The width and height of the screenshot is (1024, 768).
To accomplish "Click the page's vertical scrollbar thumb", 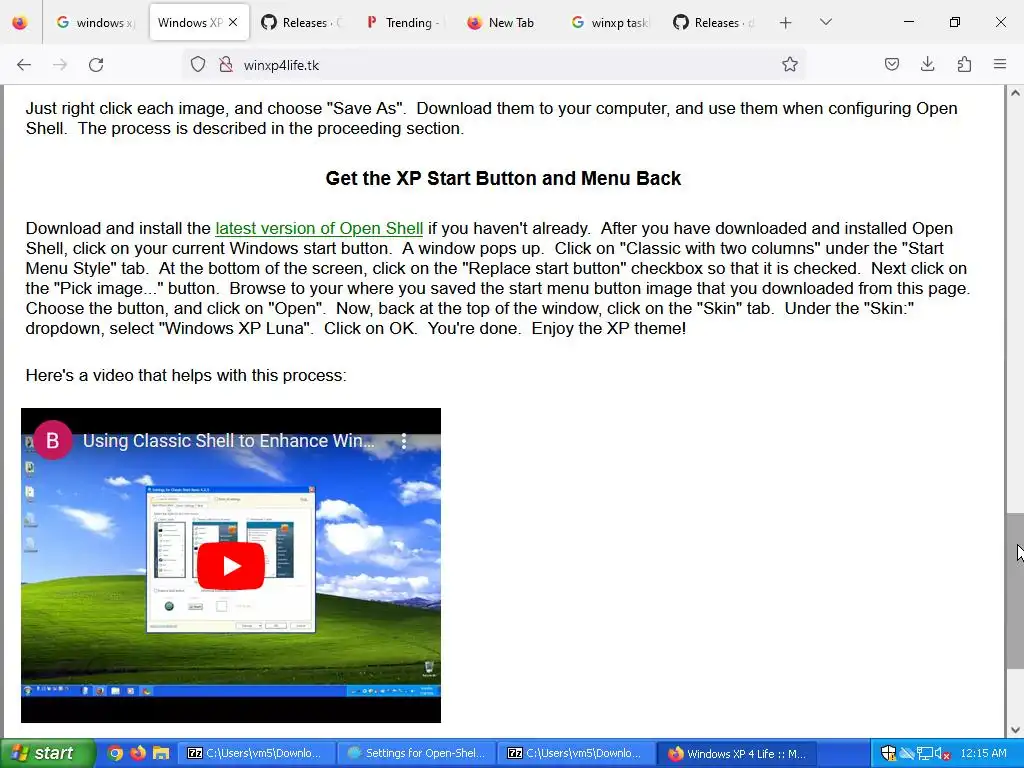I will pyautogui.click(x=1015, y=591).
